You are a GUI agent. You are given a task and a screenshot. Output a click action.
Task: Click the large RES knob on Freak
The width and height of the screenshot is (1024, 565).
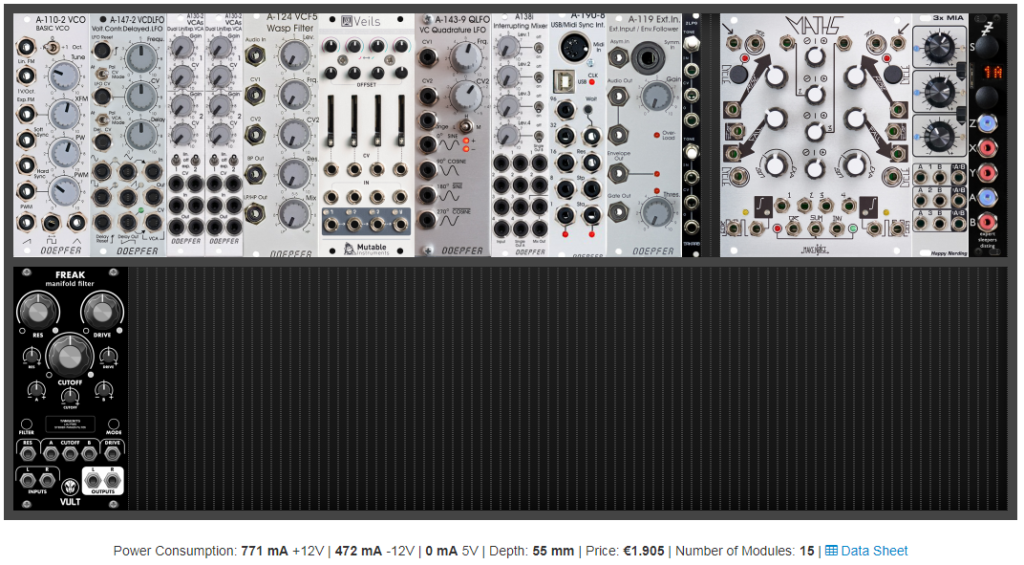(38, 312)
